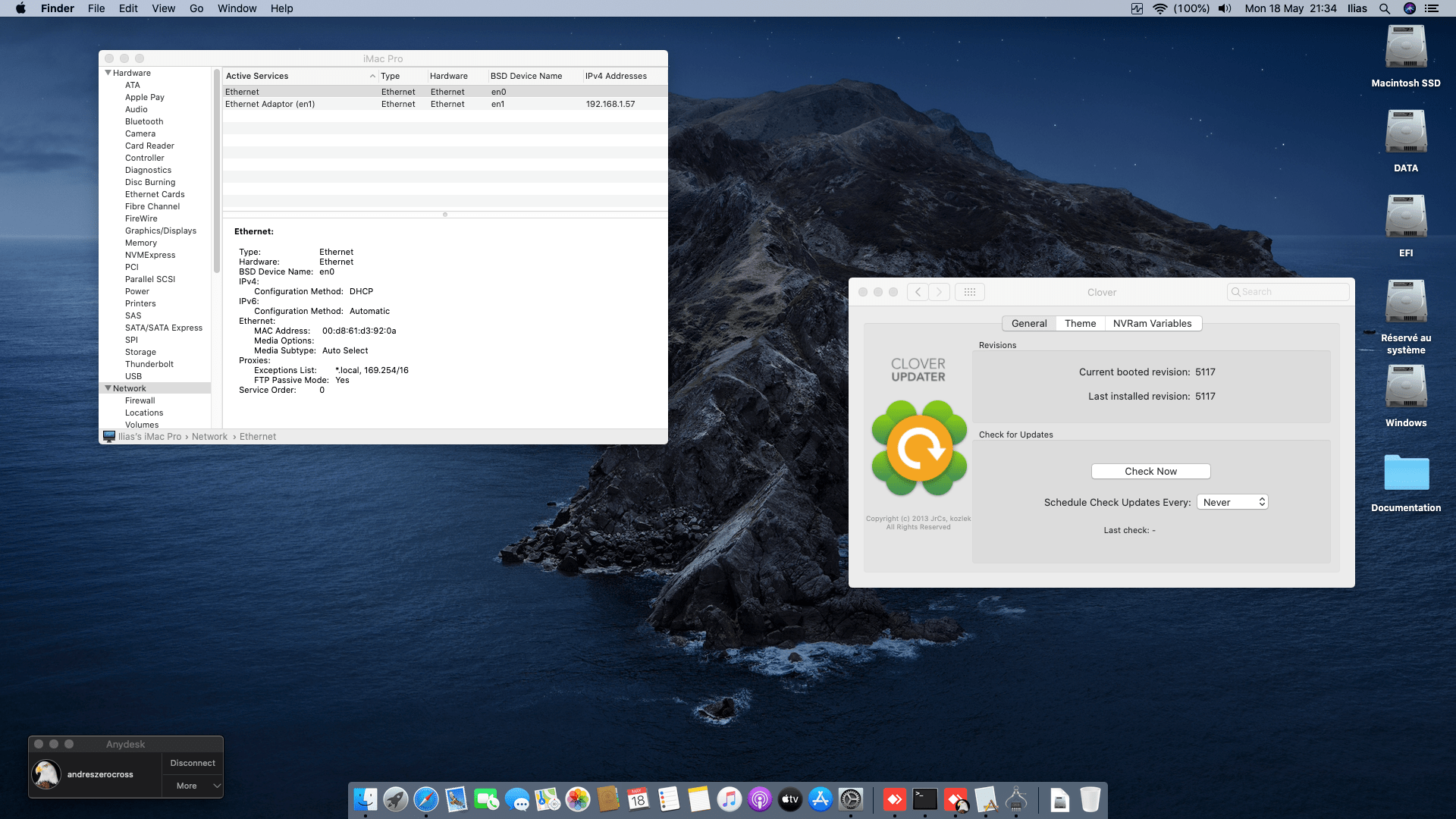This screenshot has width=1456, height=819.
Task: Click the Search field in Clover window
Action: click(x=1288, y=292)
